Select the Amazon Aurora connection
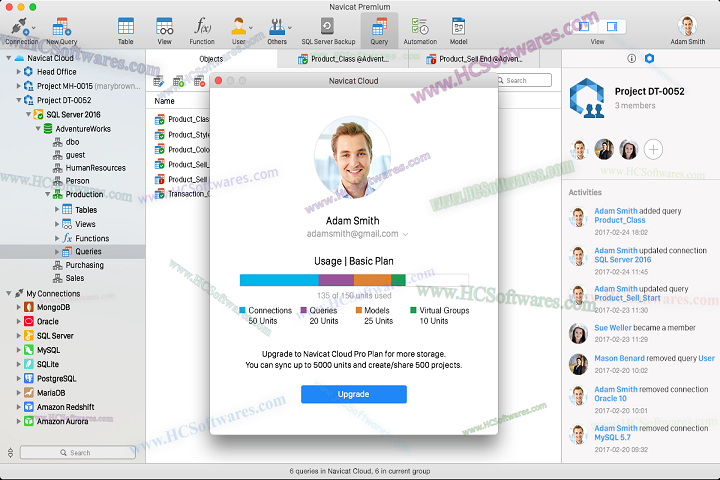 pos(62,422)
